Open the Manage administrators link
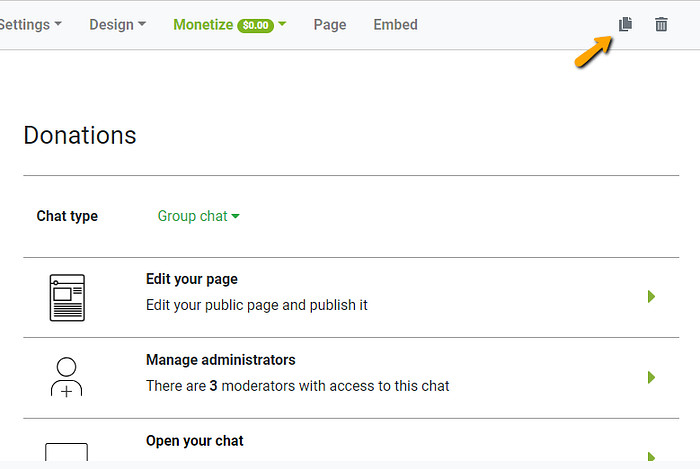 [x=221, y=360]
